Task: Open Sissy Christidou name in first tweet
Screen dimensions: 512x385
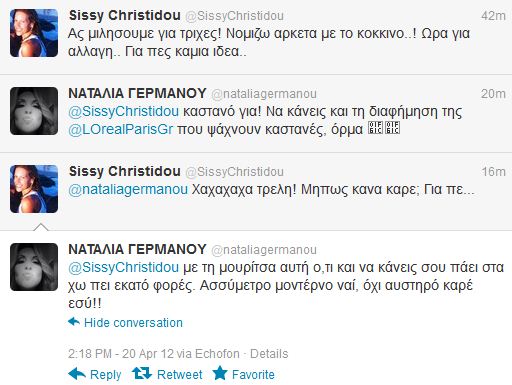Action: 125,15
